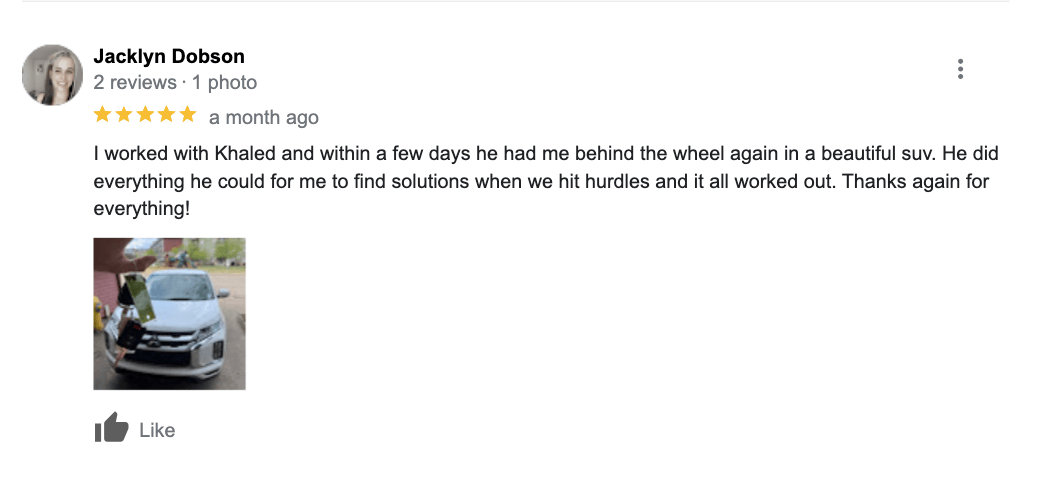Click "beautiful suv" phrase in the review
Screen dimensions: 1037x483
coord(879,154)
